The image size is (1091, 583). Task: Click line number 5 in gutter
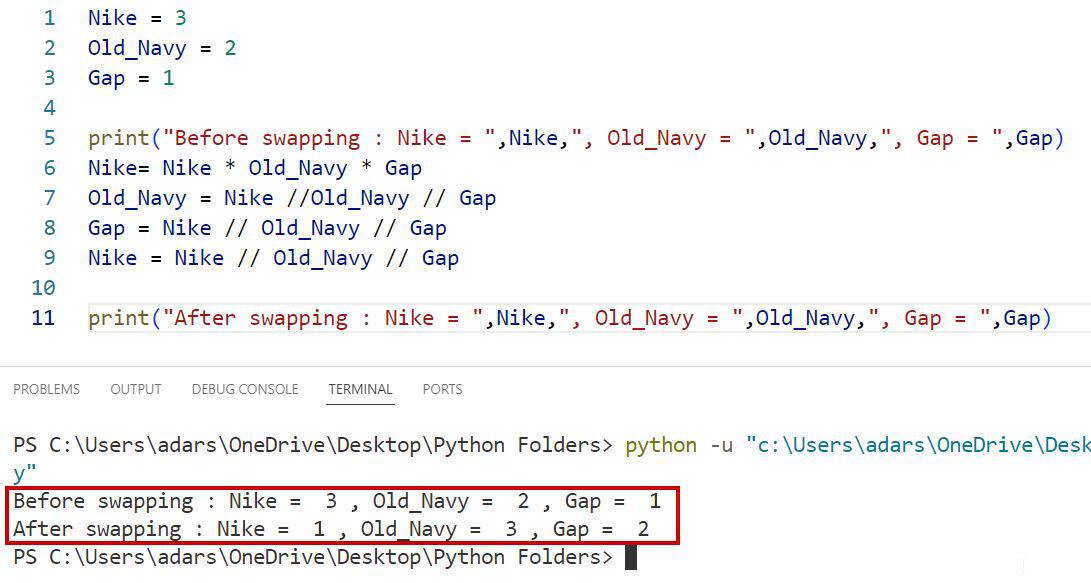(x=49, y=138)
